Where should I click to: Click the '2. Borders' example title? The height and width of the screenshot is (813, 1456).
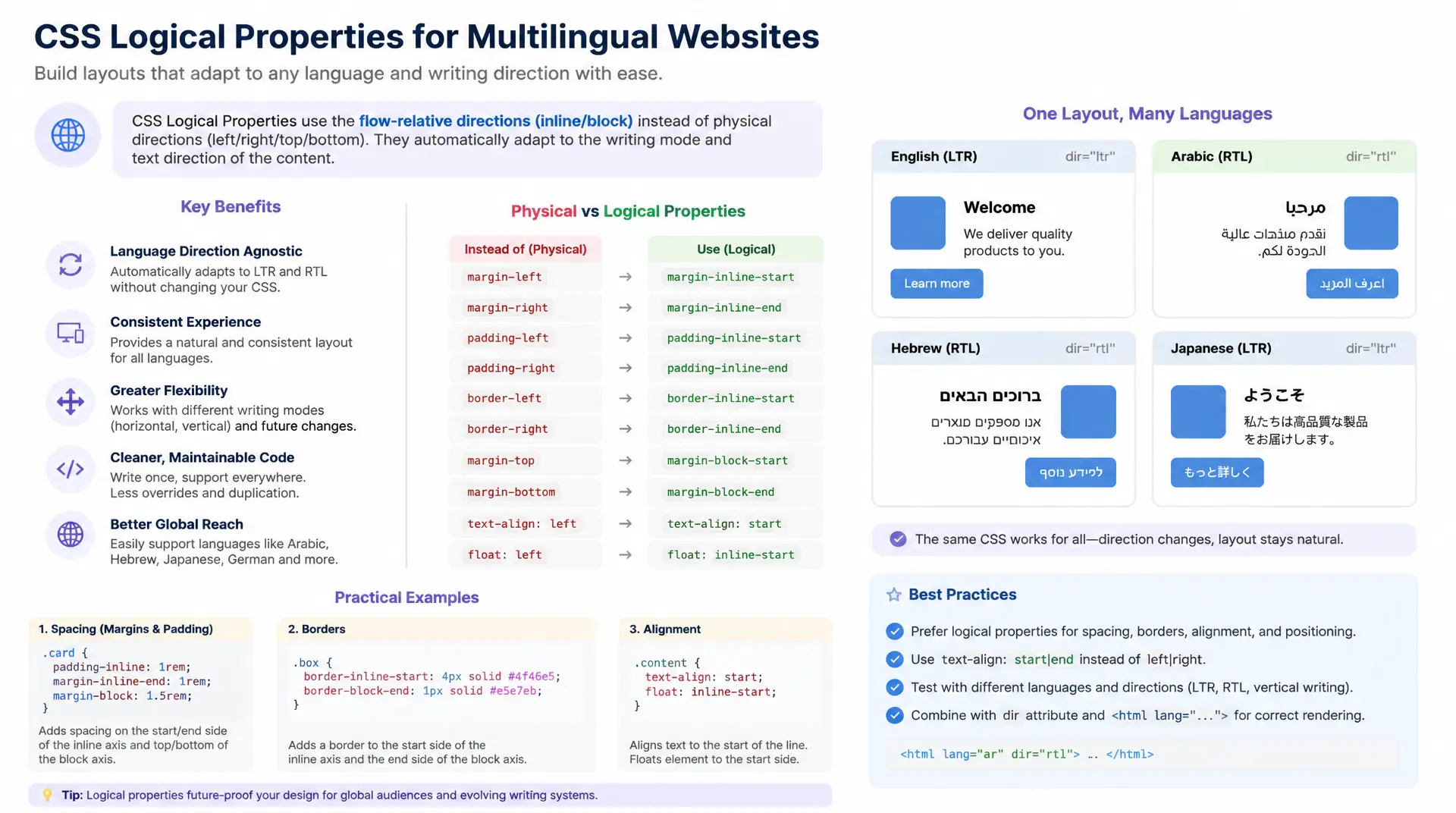pos(317,629)
